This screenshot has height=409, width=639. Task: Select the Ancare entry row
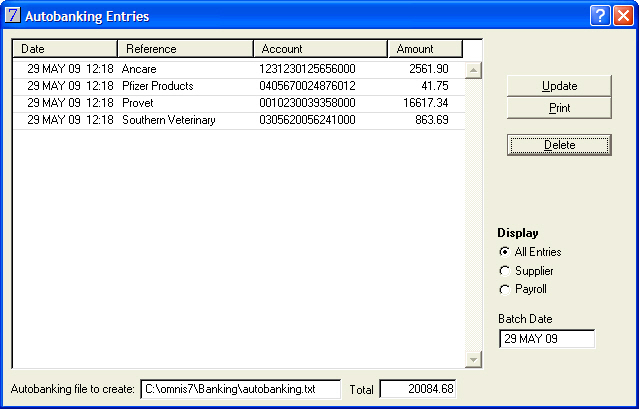click(239, 69)
